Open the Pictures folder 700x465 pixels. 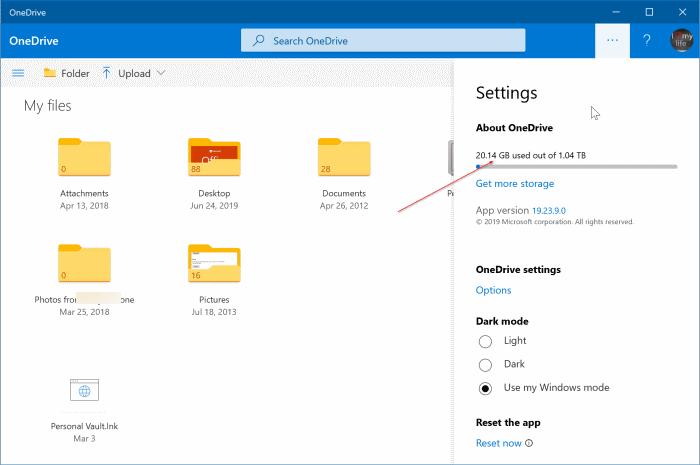click(214, 263)
